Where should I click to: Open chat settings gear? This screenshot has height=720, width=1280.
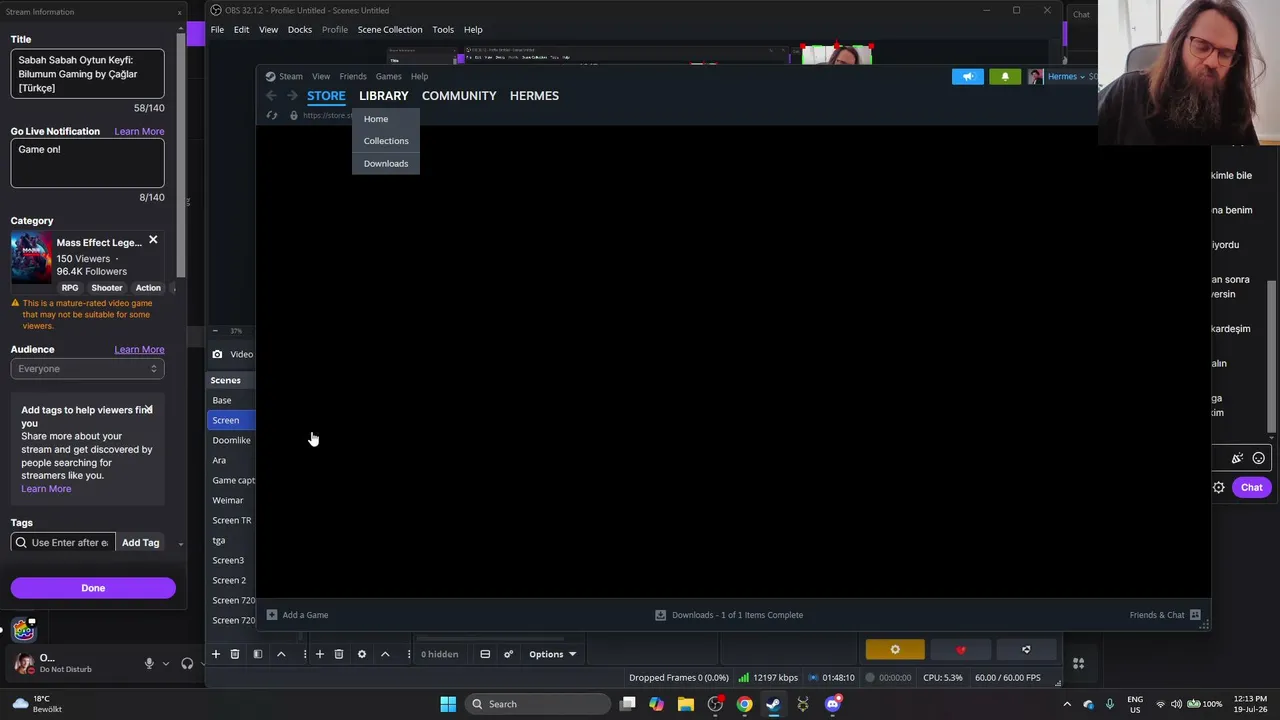click(1219, 488)
